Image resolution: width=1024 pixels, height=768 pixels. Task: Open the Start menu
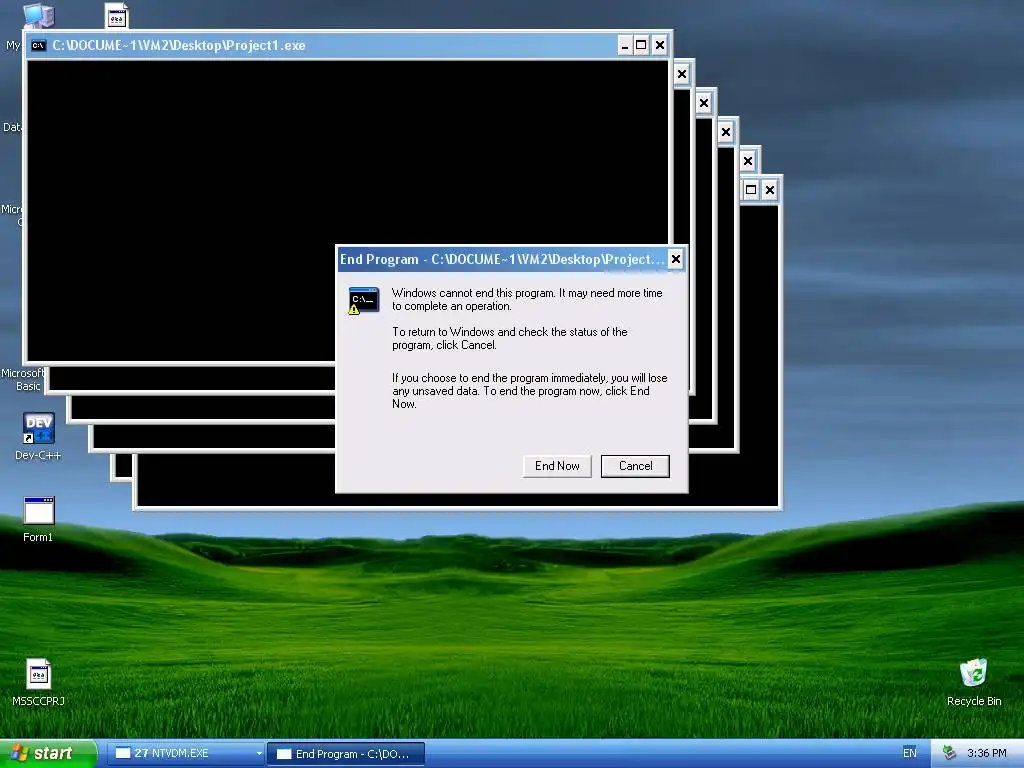click(x=48, y=754)
